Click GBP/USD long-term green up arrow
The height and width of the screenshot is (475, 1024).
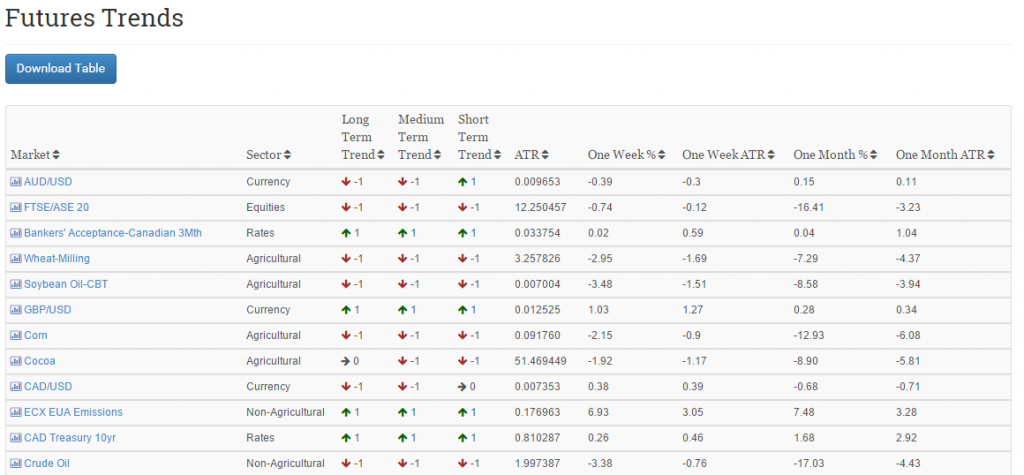tap(346, 310)
